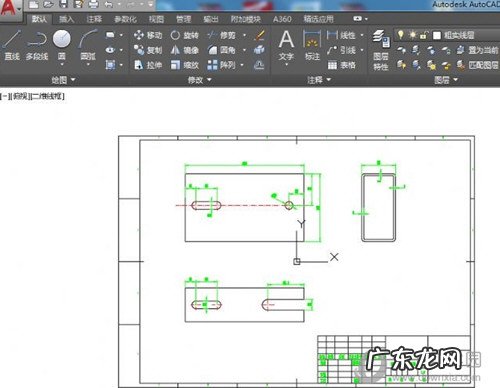Switch to the A360 ribbon tab
Screen dimensions: 500x388
(282, 19)
